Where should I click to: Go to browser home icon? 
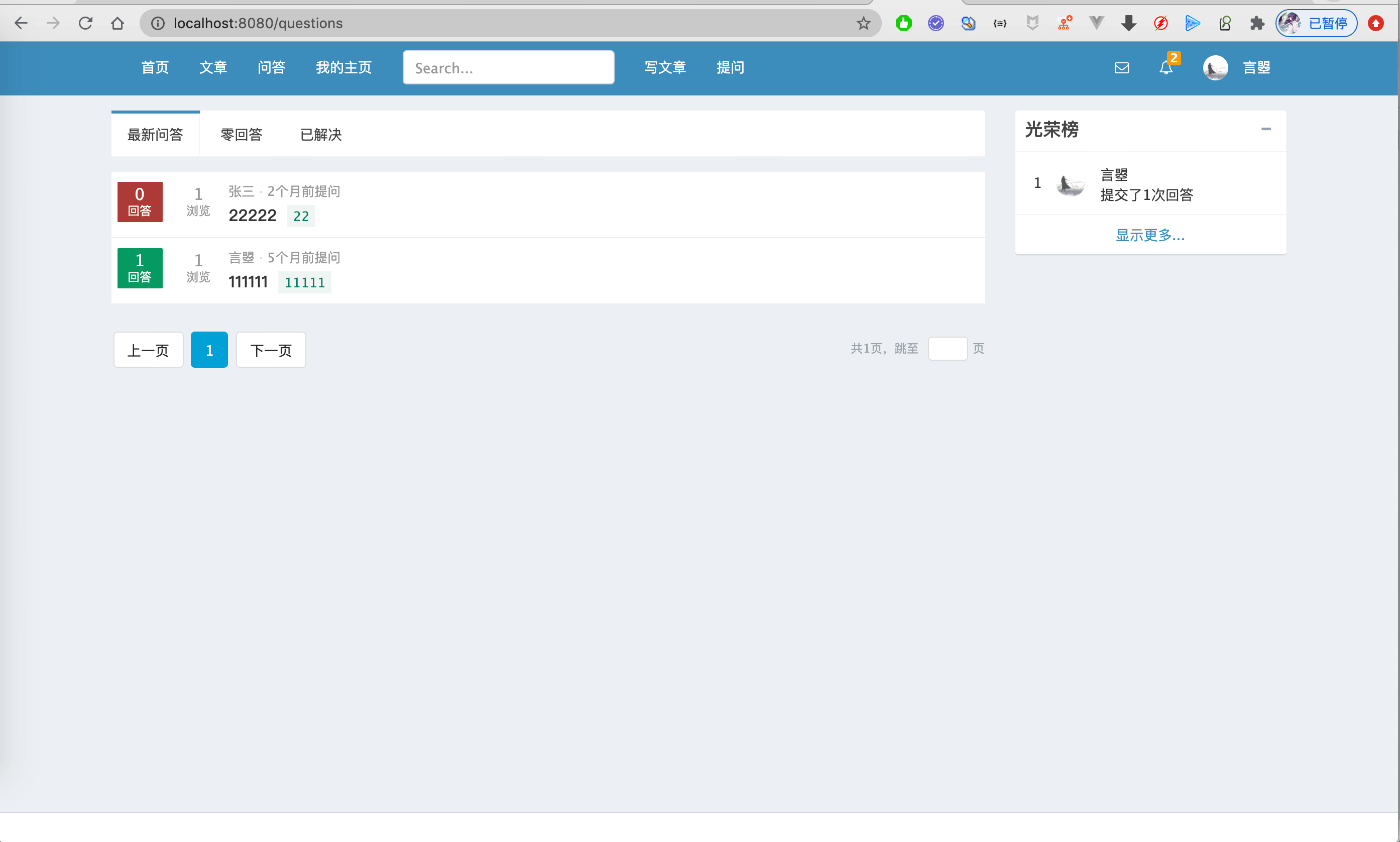[118, 23]
